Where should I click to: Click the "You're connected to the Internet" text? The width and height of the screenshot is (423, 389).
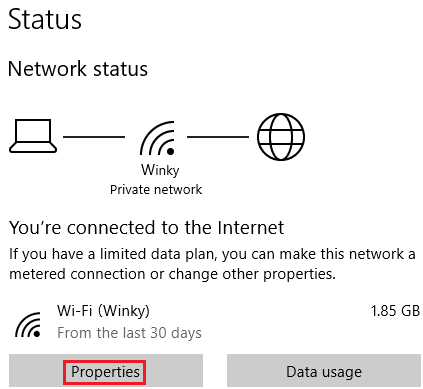click(147, 228)
